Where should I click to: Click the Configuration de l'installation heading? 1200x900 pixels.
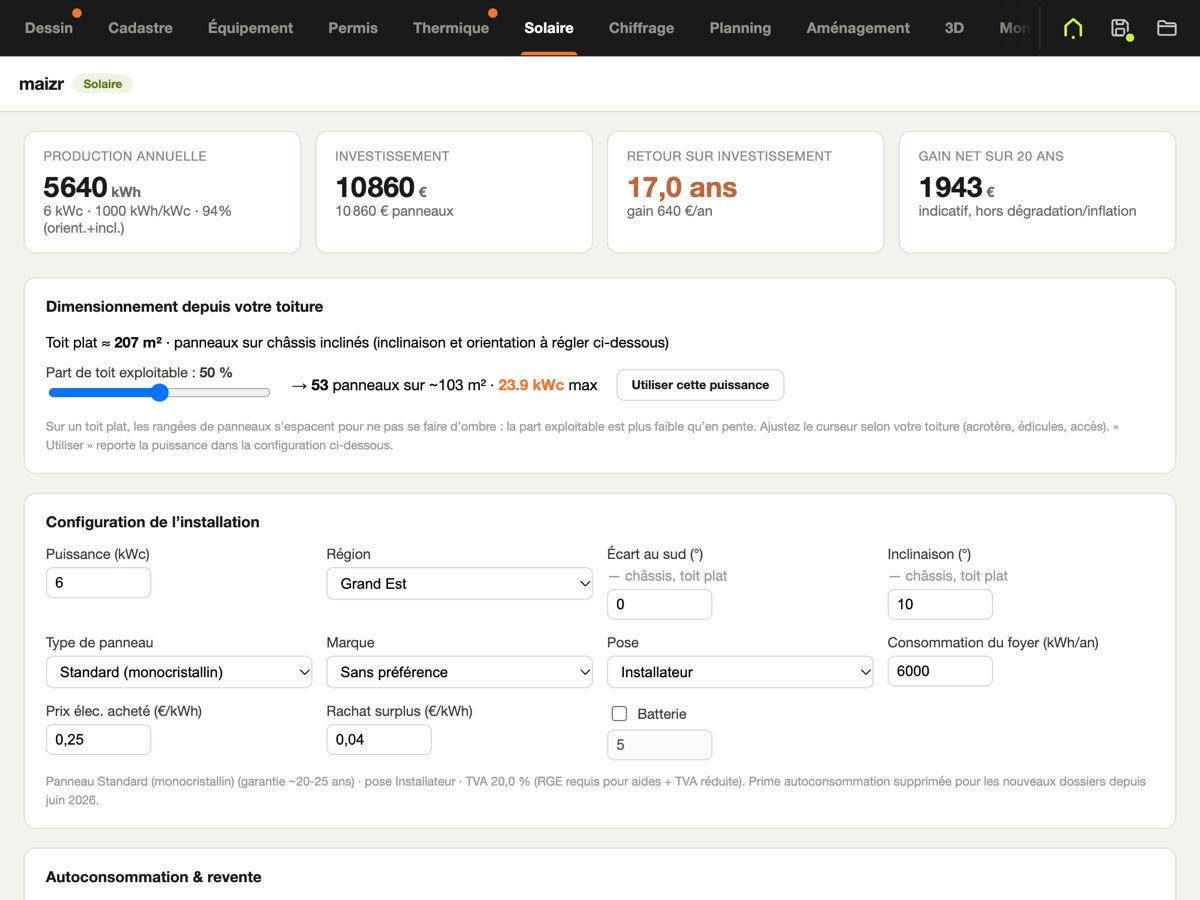tap(153, 522)
